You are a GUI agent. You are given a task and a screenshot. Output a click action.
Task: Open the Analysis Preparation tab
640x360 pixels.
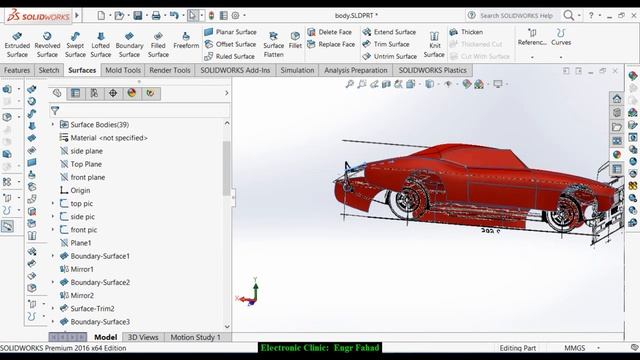356,70
